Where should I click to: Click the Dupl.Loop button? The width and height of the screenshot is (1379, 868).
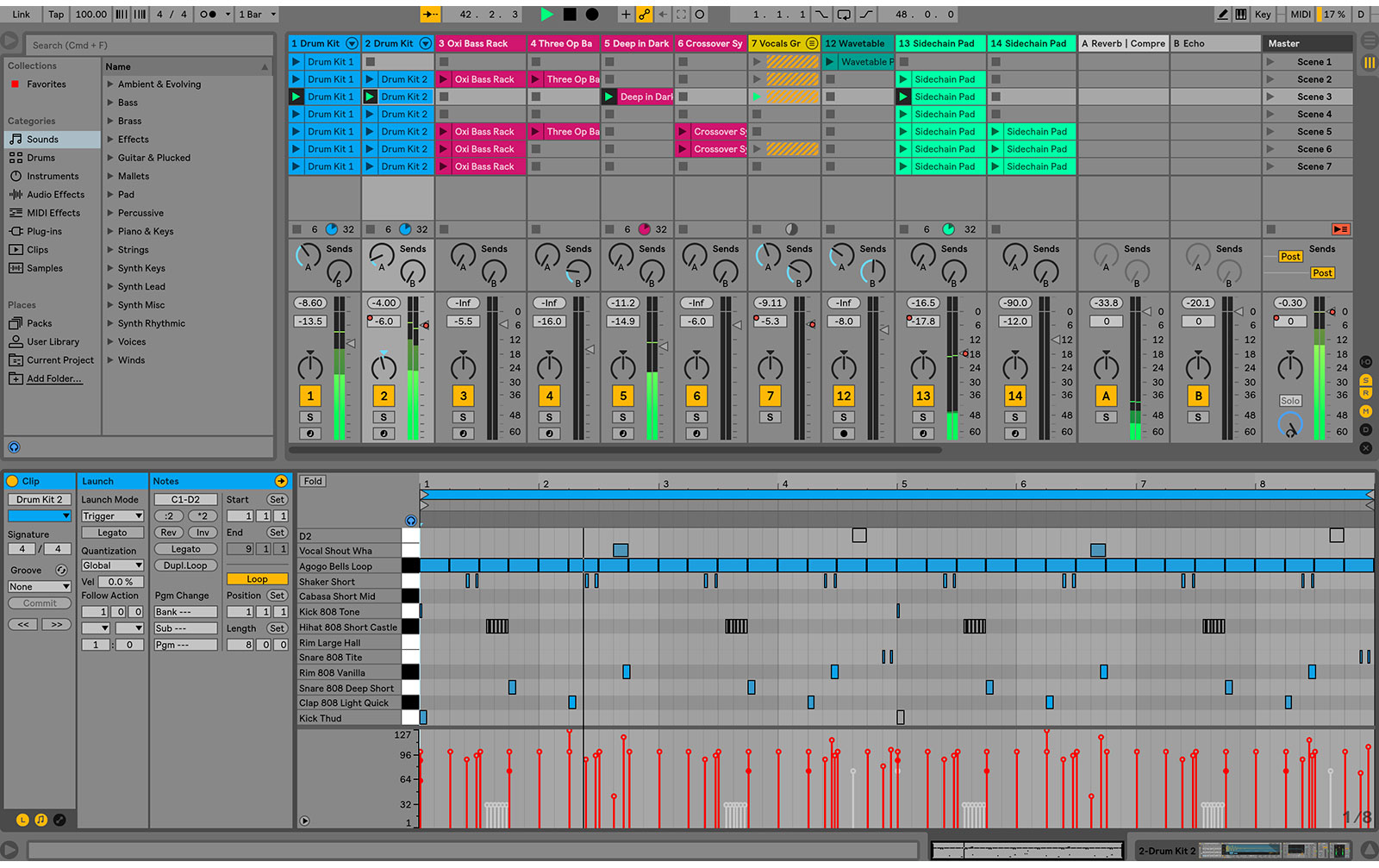pos(185,565)
